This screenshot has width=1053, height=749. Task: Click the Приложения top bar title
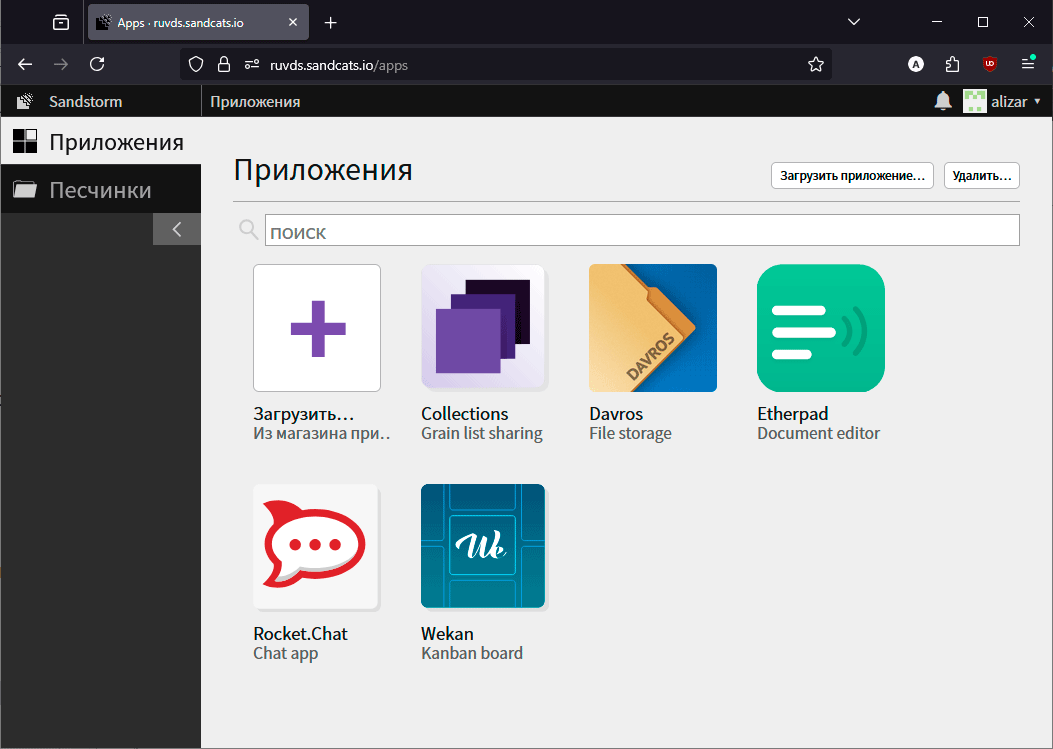coord(255,101)
